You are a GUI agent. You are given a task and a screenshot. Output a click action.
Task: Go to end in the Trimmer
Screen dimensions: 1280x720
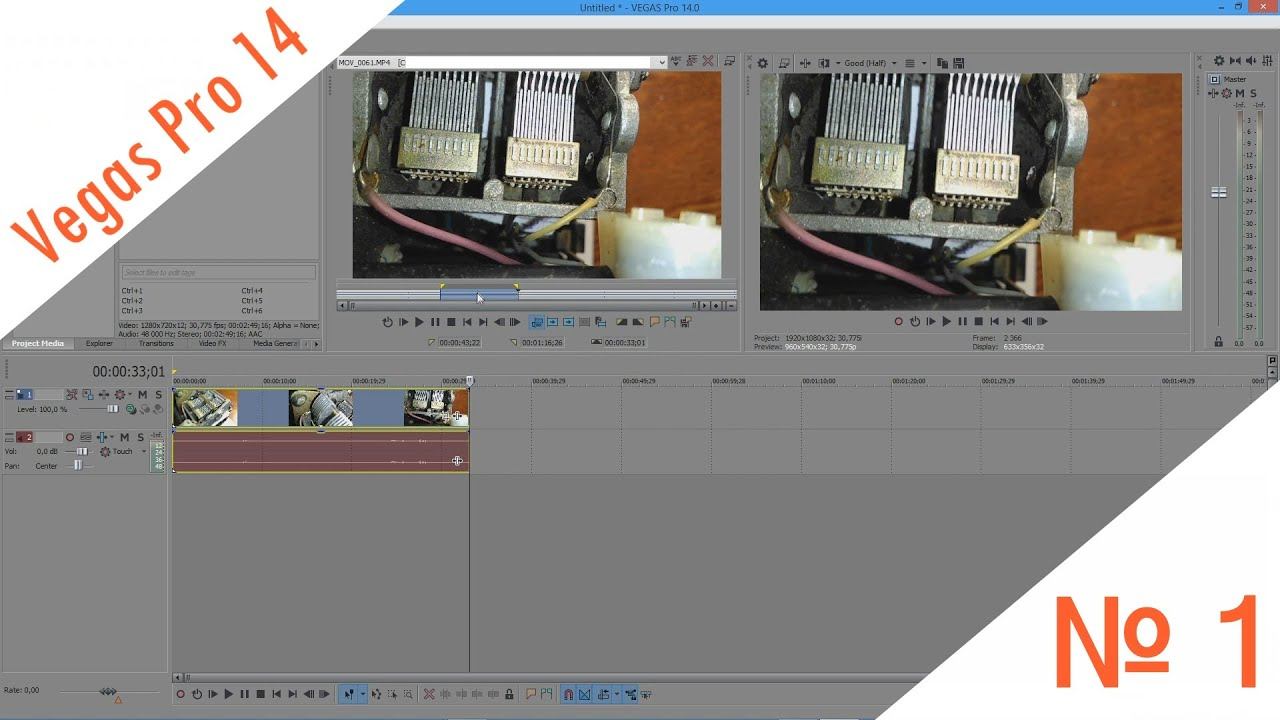pos(483,322)
